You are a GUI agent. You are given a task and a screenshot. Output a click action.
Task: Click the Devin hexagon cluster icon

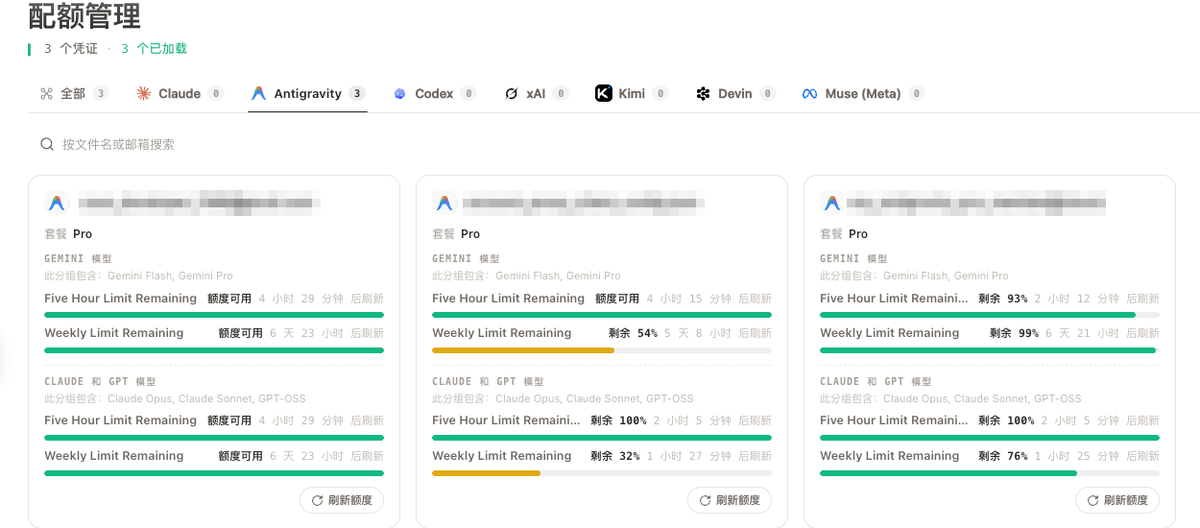point(703,94)
